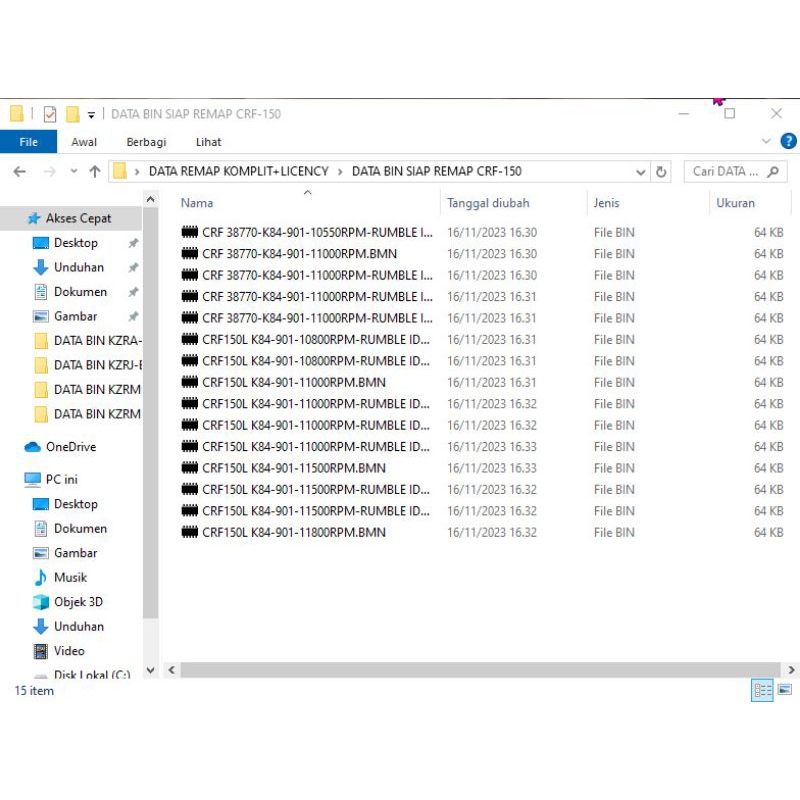Select file CRF150L K84-901-11500RPM.BMN
This screenshot has height=800, width=800.
coord(293,468)
